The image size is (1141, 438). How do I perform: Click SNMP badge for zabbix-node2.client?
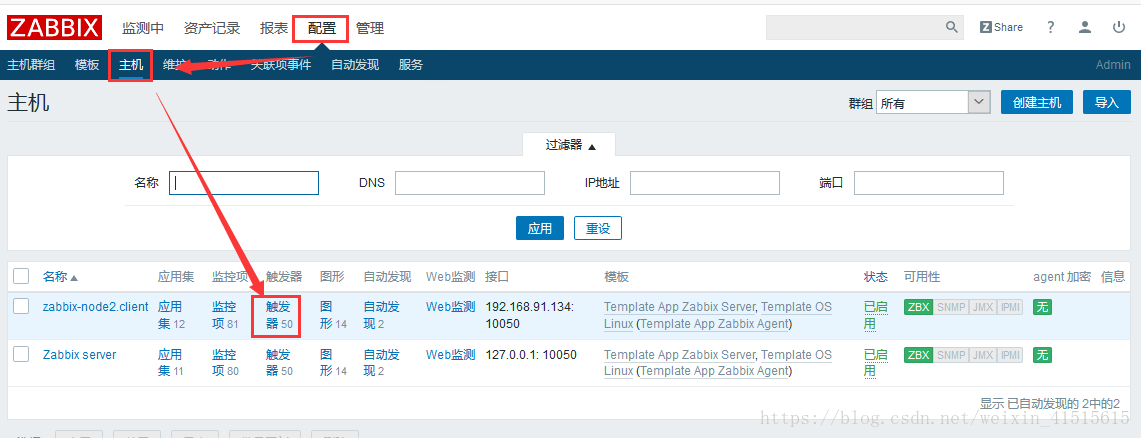[950, 307]
